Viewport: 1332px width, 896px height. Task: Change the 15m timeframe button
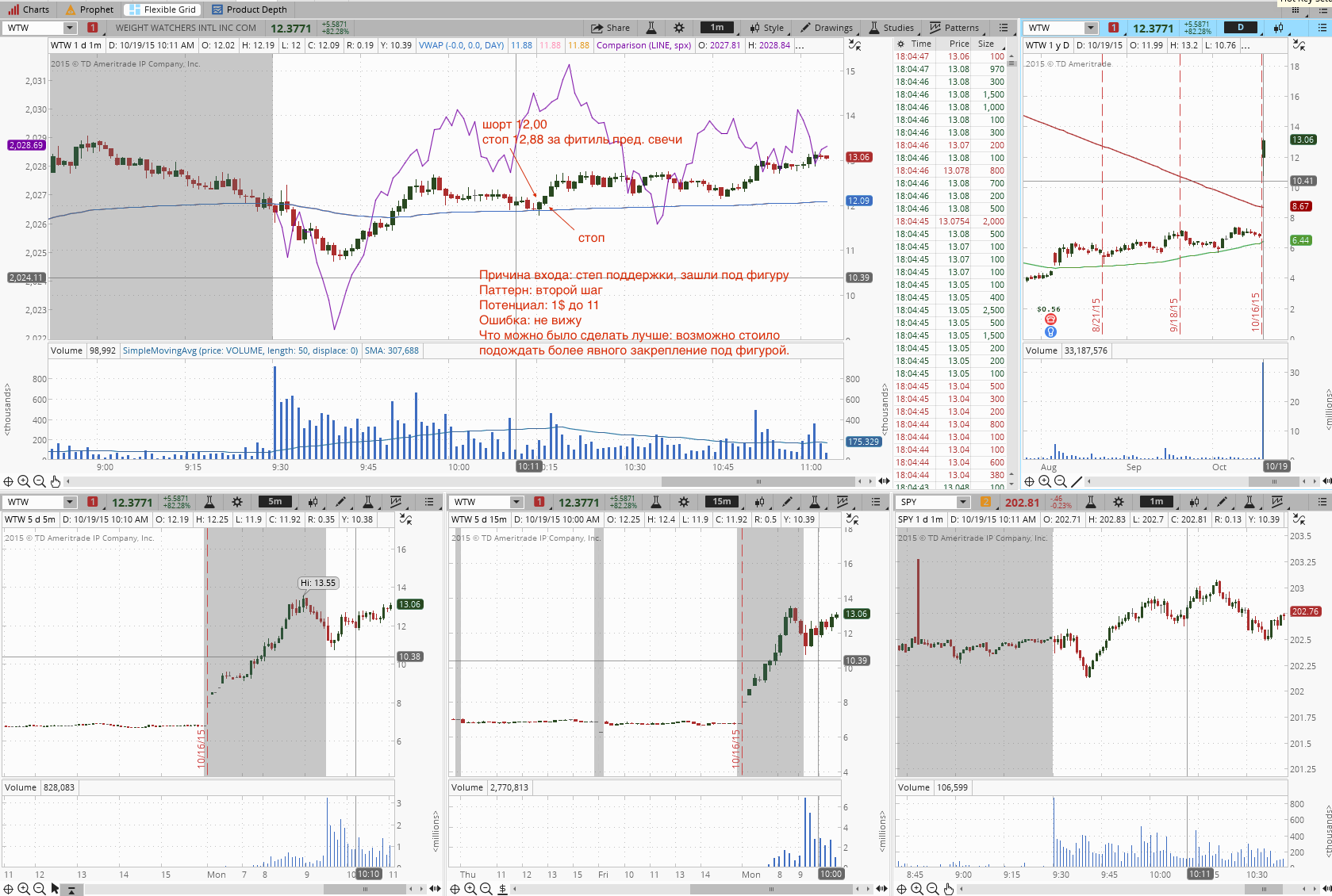(x=722, y=502)
